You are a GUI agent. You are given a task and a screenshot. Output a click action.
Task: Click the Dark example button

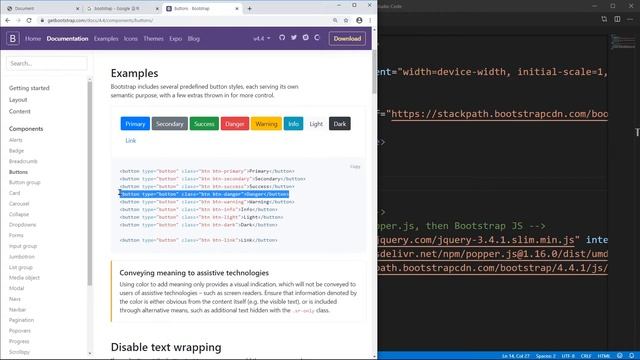(x=340, y=124)
